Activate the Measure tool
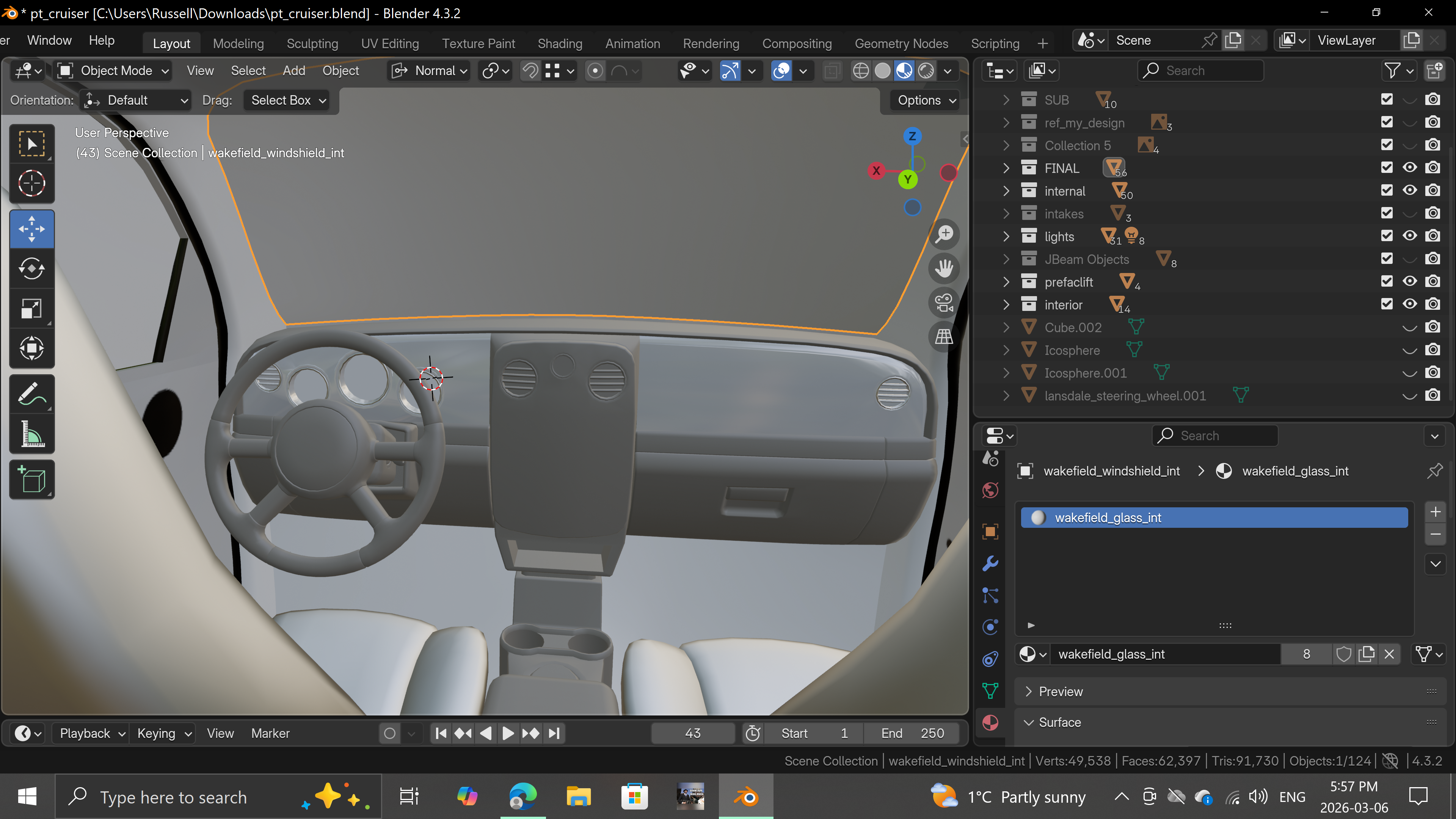Image resolution: width=1456 pixels, height=819 pixels. tap(31, 434)
